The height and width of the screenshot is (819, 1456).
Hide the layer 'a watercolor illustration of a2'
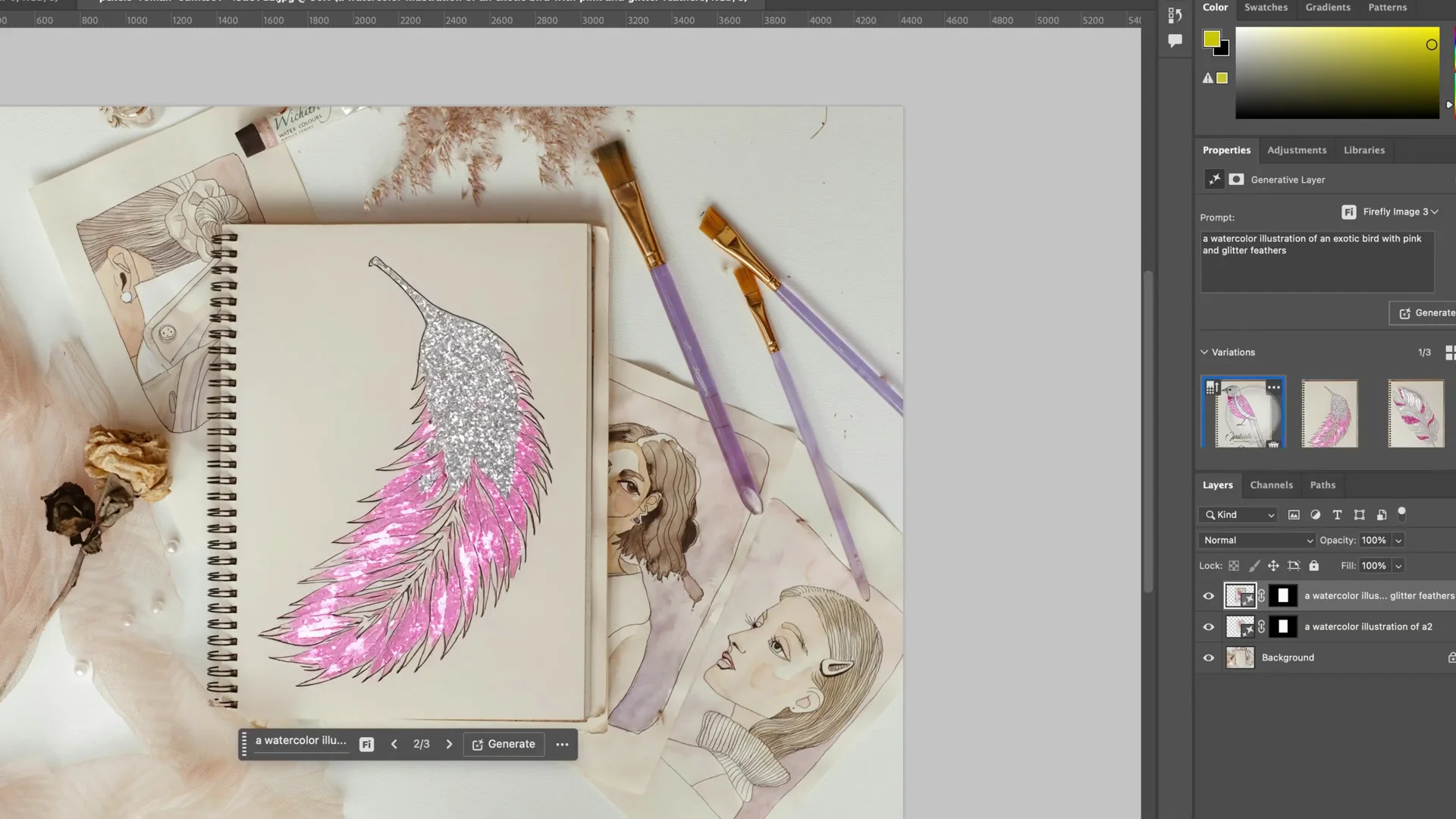[1209, 626]
